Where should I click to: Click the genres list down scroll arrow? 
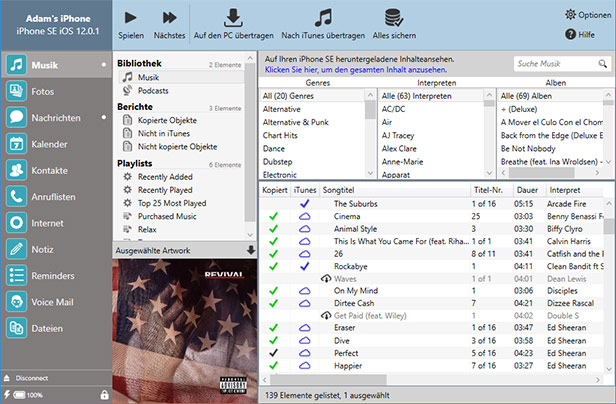(x=370, y=173)
